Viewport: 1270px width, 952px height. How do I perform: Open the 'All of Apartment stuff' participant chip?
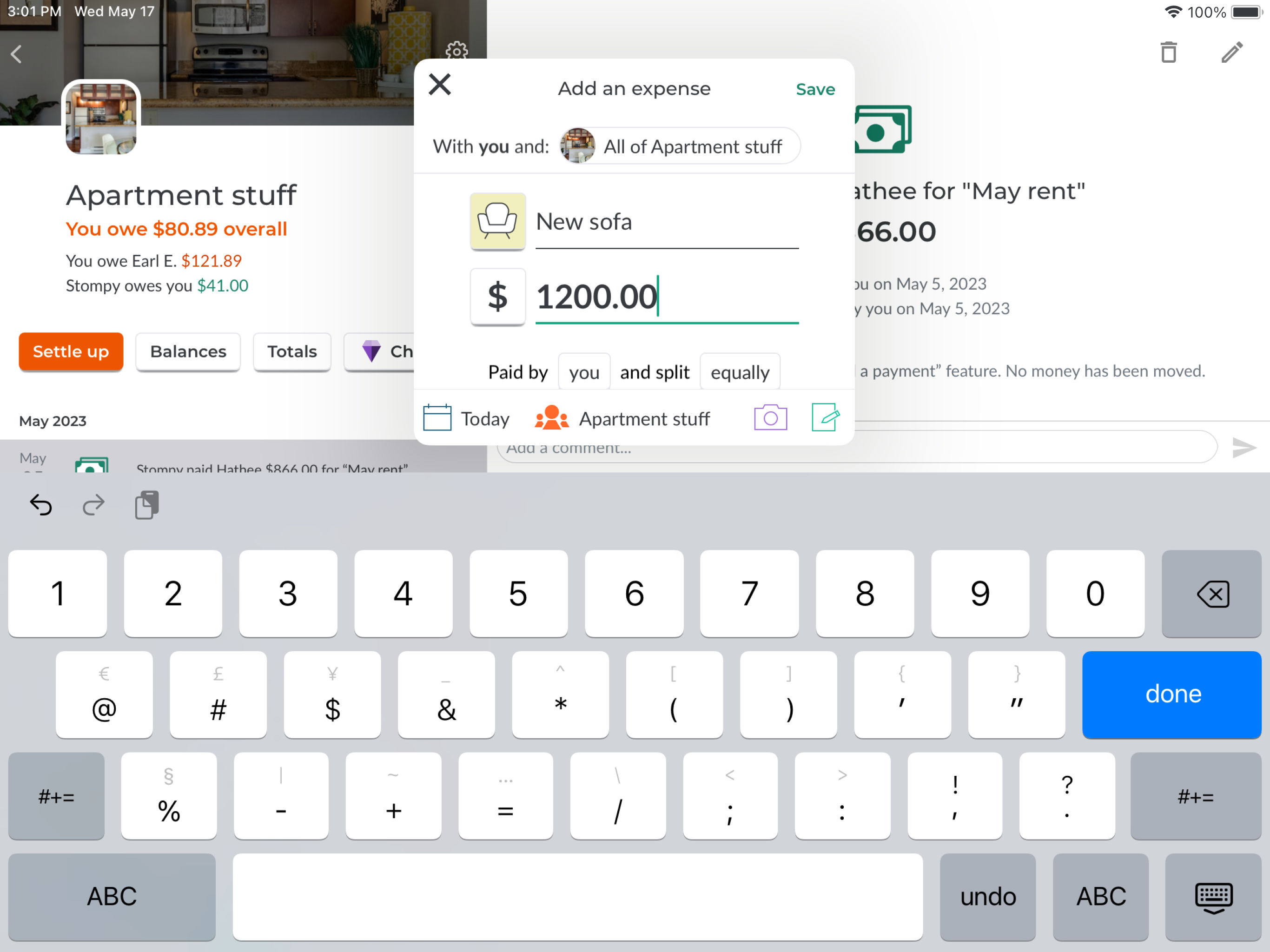click(x=679, y=146)
